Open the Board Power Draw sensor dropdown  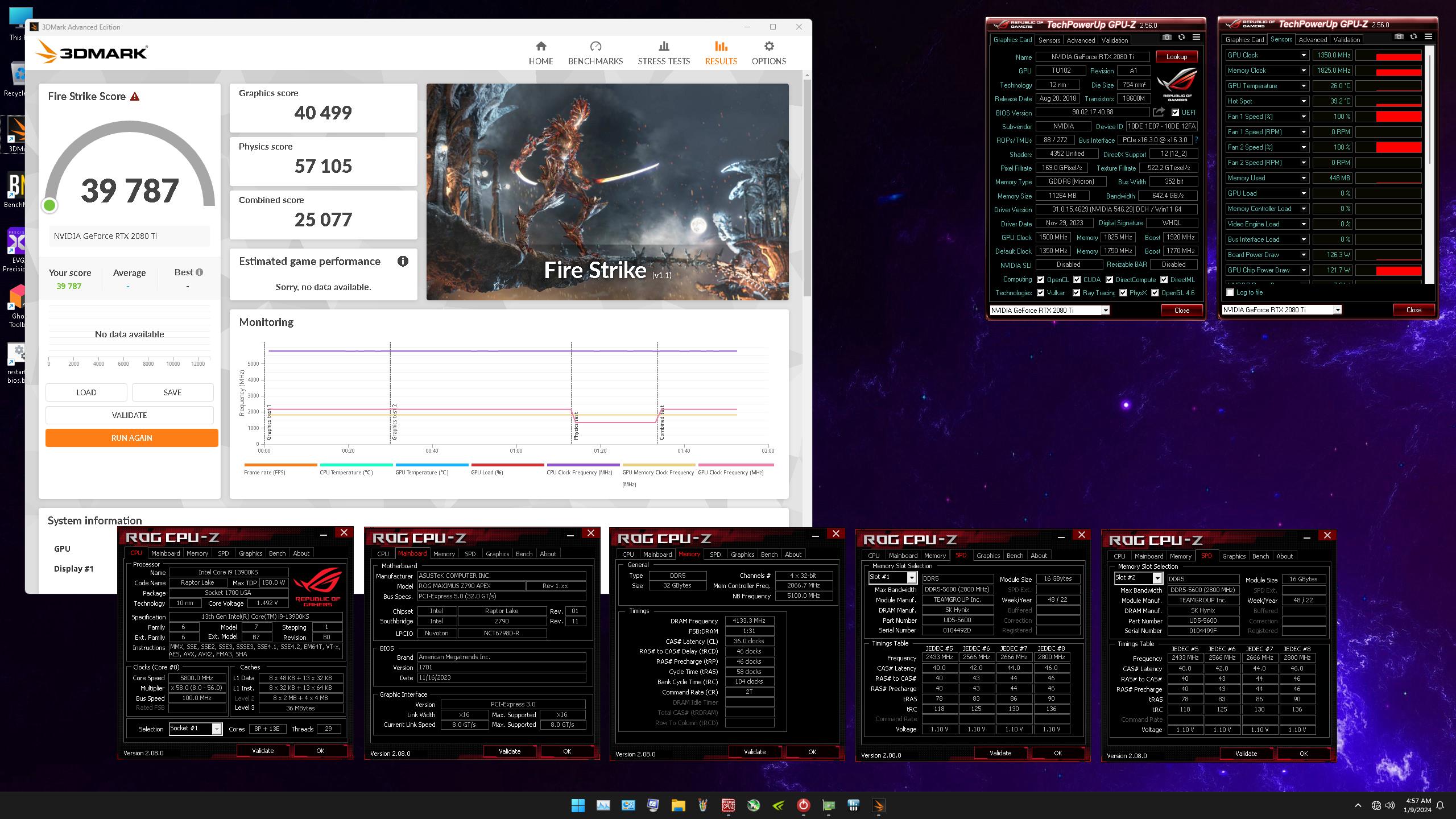[x=1304, y=255]
